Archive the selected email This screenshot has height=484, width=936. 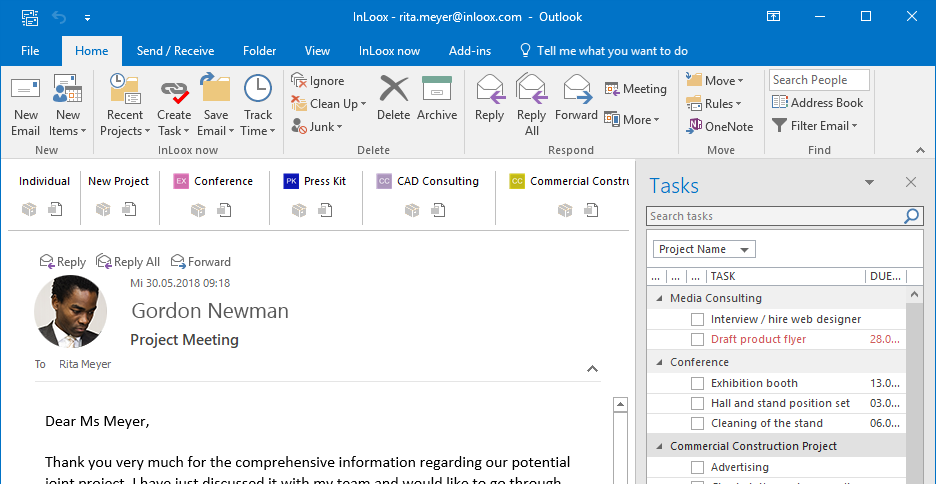point(437,99)
